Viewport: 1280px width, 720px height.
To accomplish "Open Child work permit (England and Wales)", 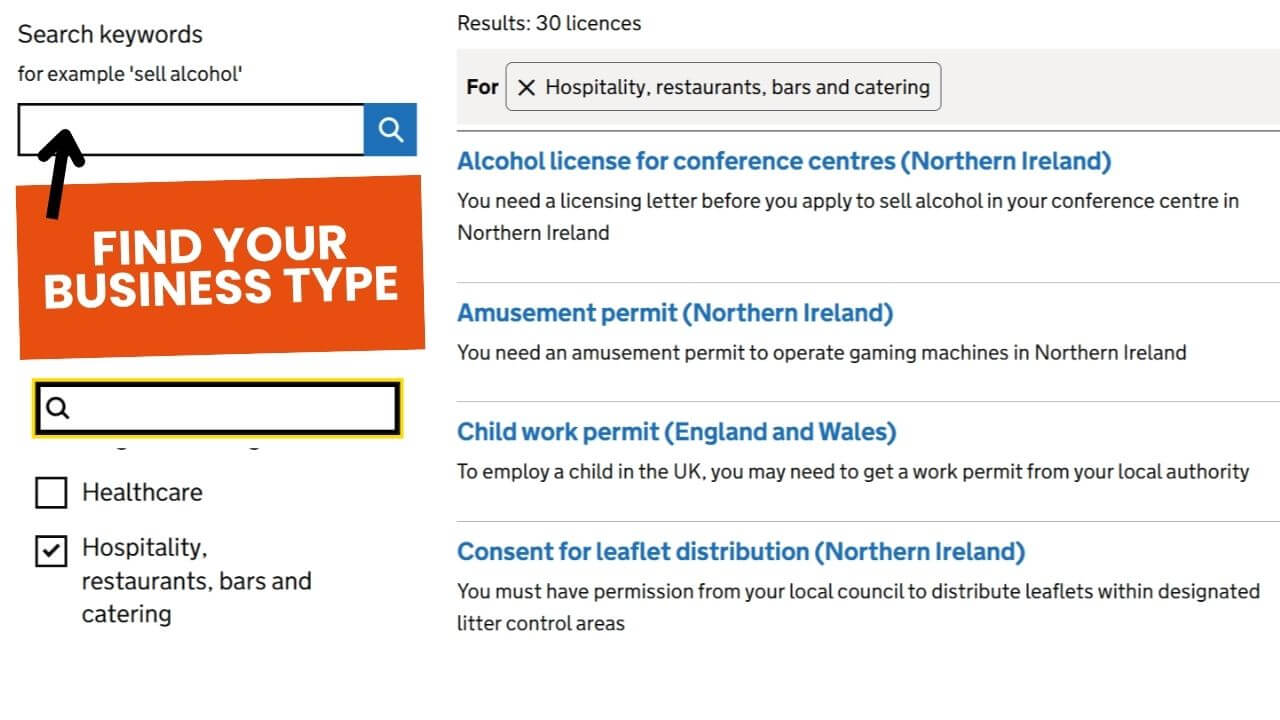I will click(x=676, y=432).
